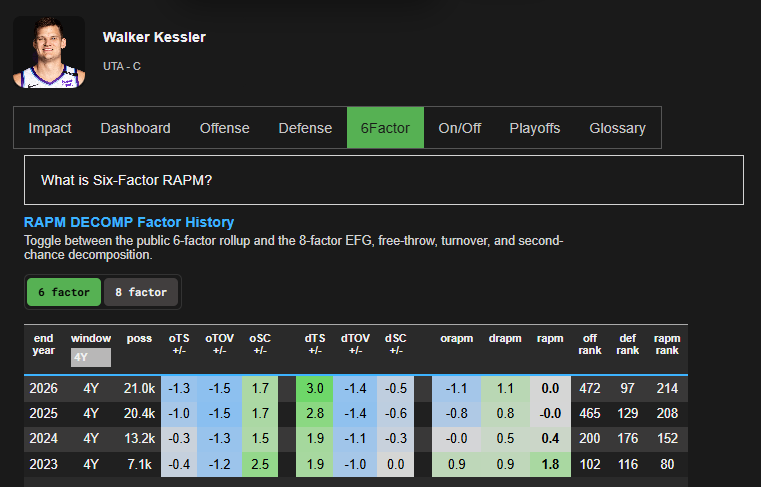Screen dimensions: 761x487
Task: Click the 80 rapm rank cell
Action: (667, 464)
